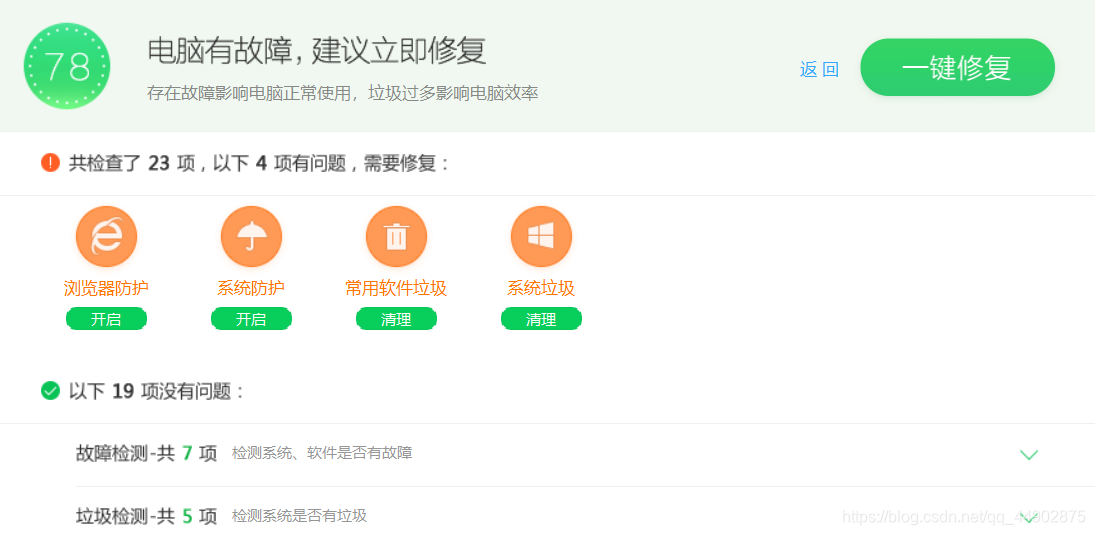The height and width of the screenshot is (535, 1095).
Task: Select the 系统垃圾 label
Action: click(x=541, y=288)
